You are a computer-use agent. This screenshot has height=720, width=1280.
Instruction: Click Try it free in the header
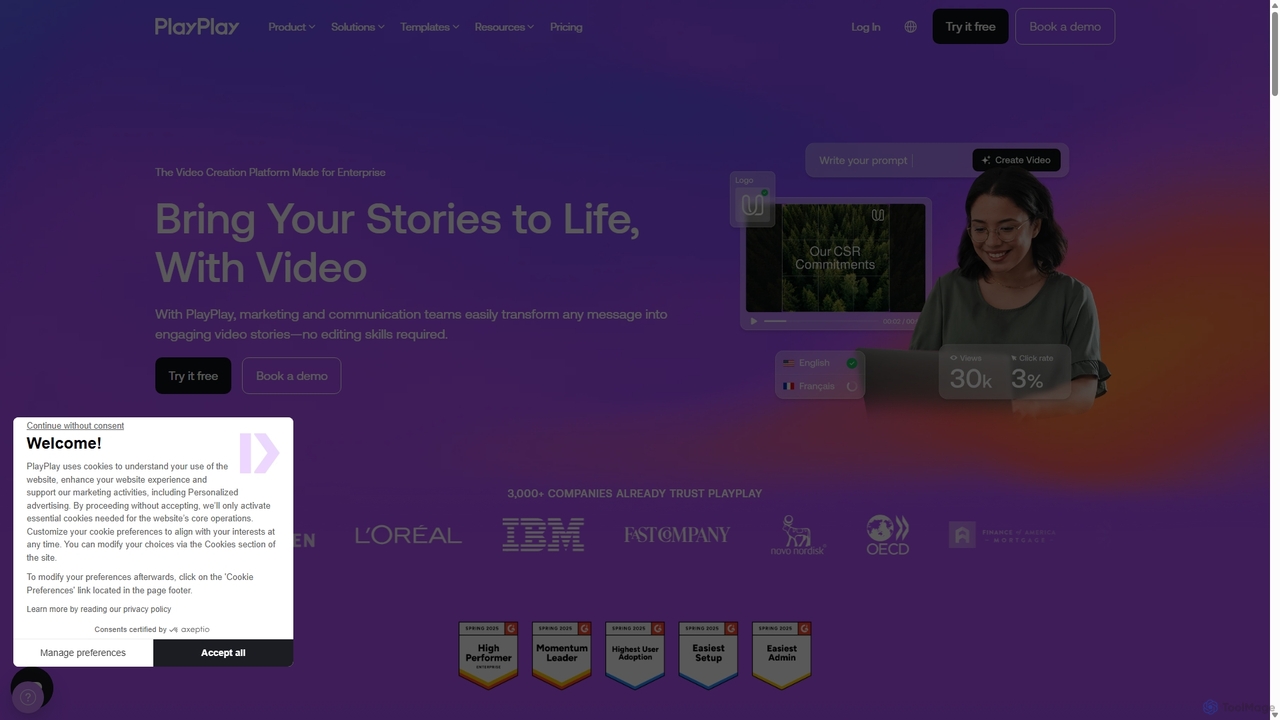pos(970,27)
